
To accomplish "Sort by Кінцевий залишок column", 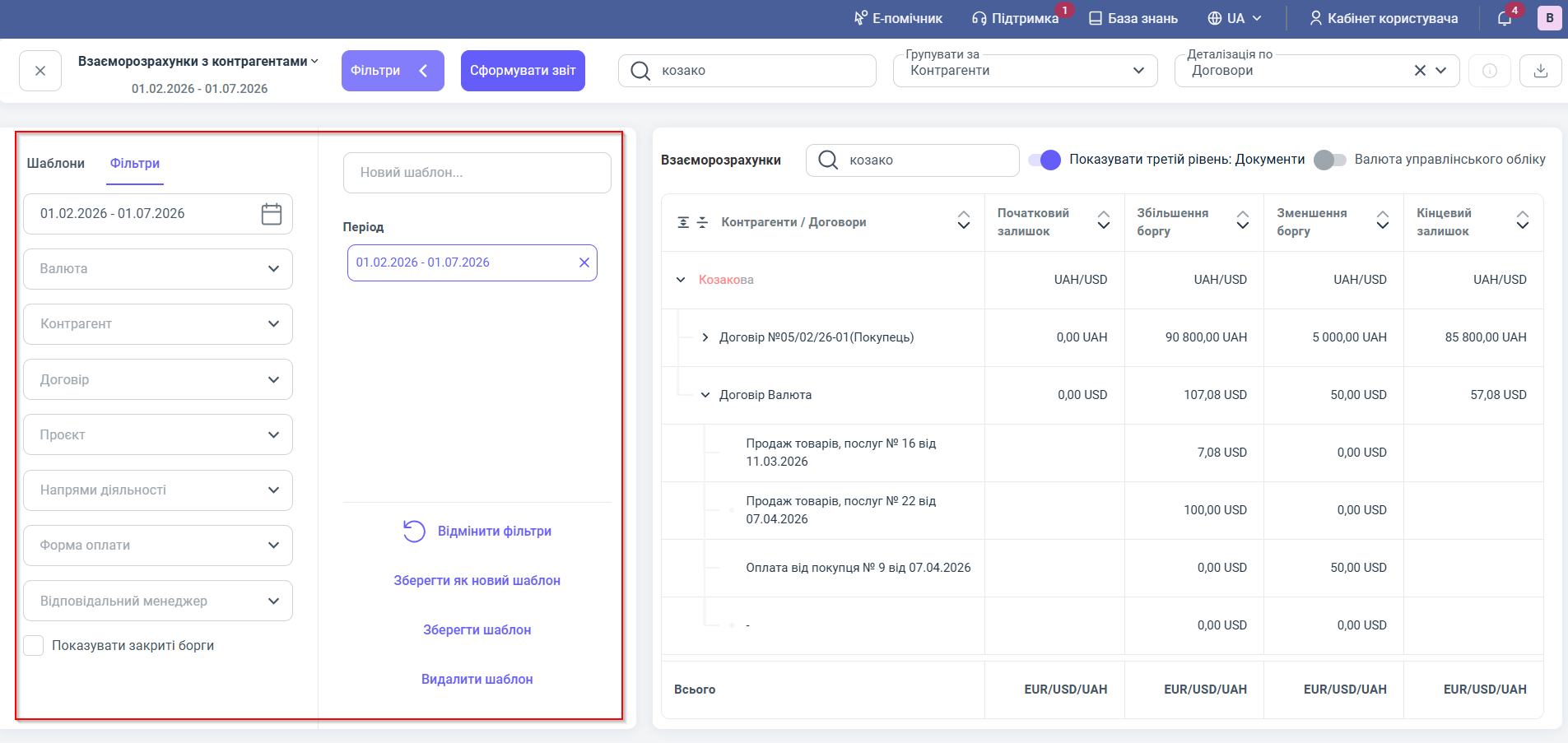I will 1523,220.
